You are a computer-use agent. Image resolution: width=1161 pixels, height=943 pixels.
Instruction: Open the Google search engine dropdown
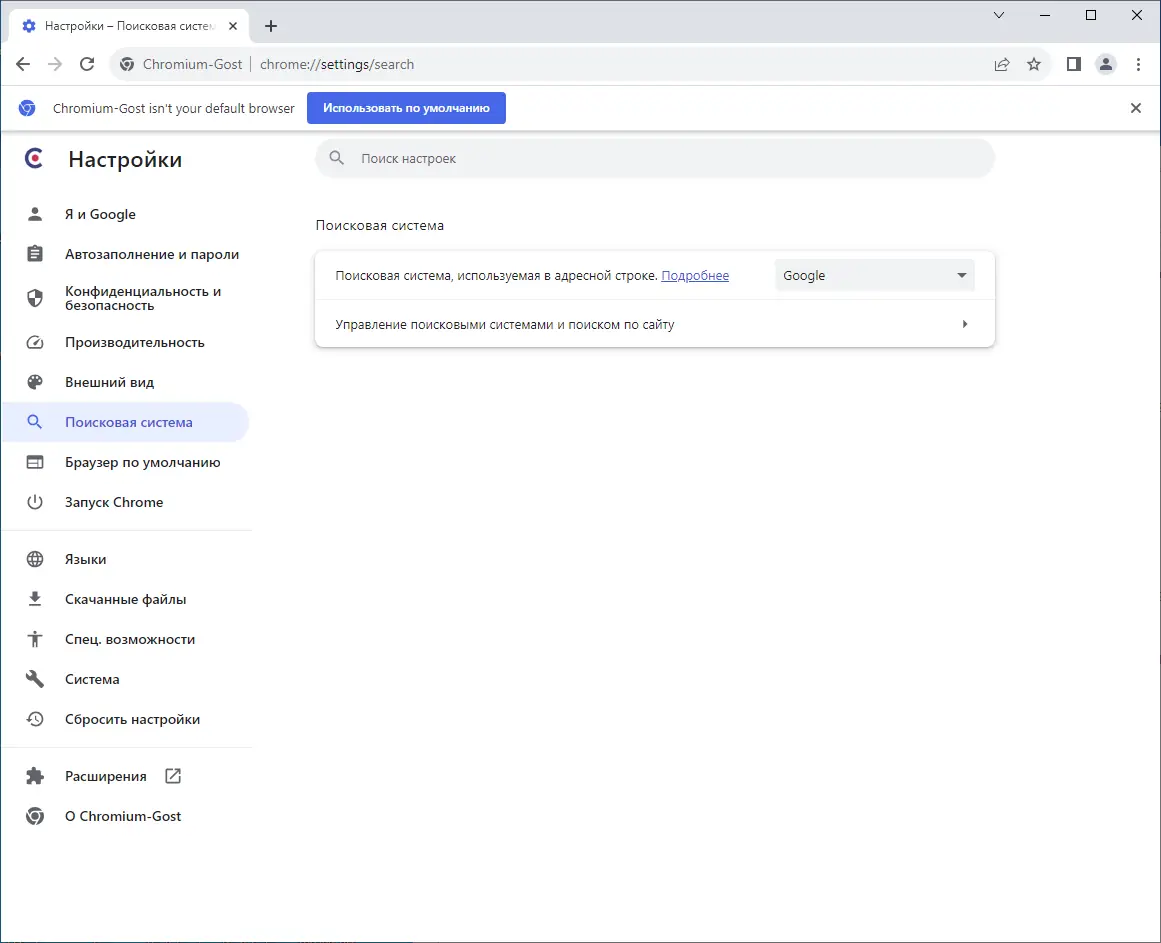(874, 275)
